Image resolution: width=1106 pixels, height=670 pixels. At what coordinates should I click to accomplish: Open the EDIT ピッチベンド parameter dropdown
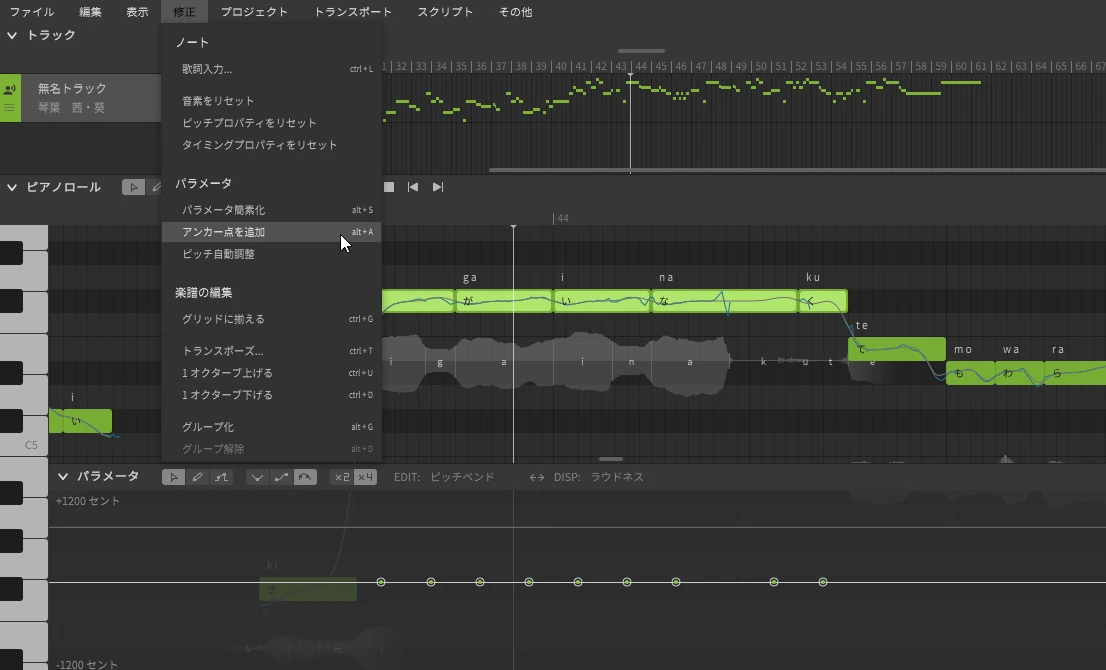point(462,477)
